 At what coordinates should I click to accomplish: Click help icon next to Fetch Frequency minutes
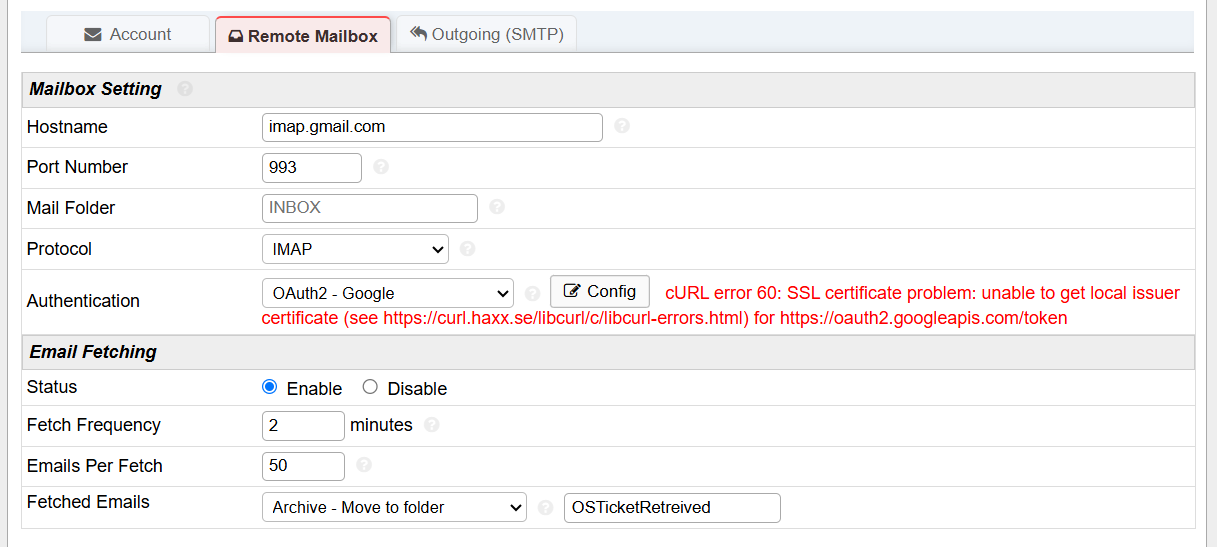[x=431, y=425]
